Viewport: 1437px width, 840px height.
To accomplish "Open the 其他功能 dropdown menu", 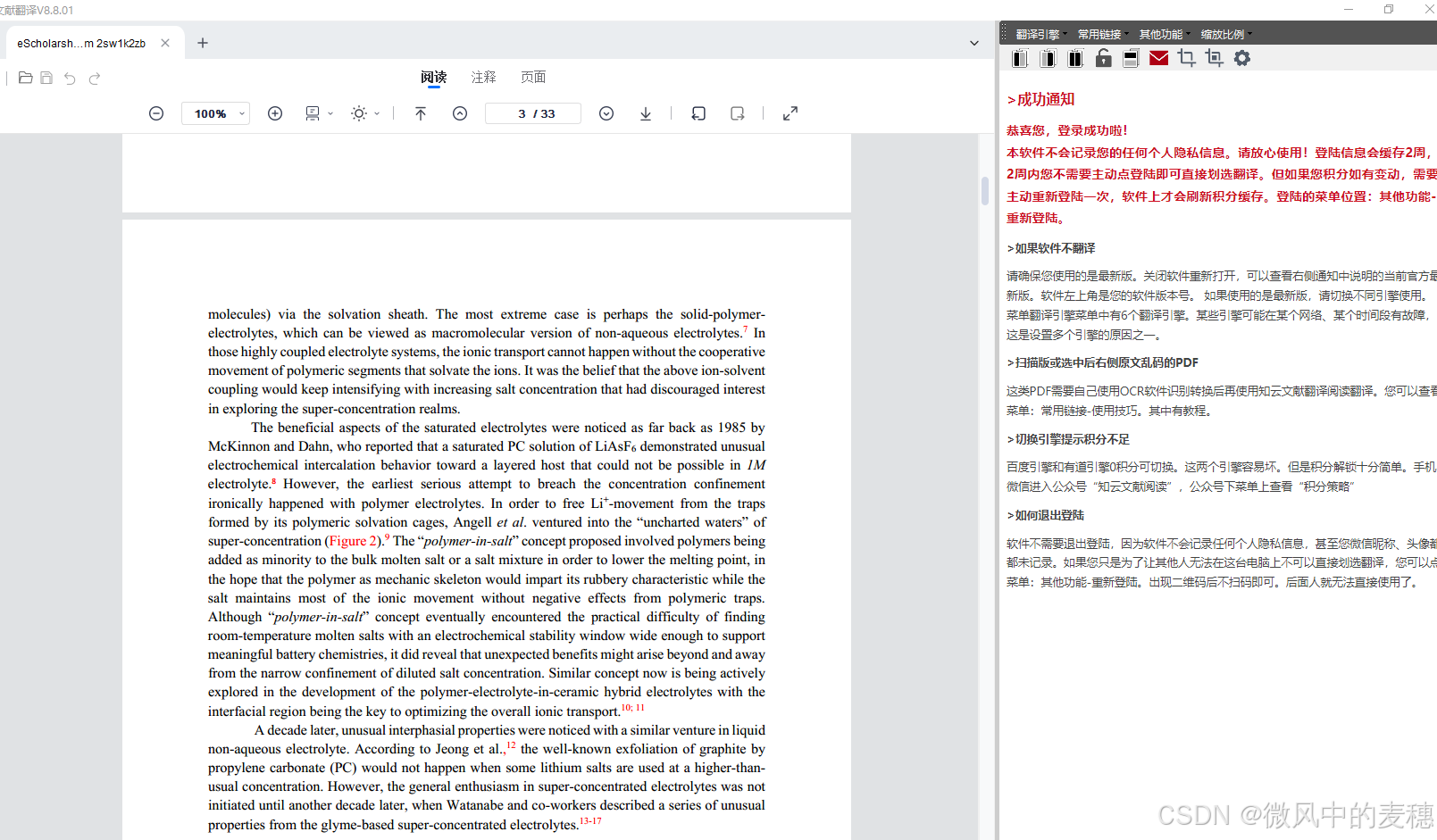I will [1164, 34].
